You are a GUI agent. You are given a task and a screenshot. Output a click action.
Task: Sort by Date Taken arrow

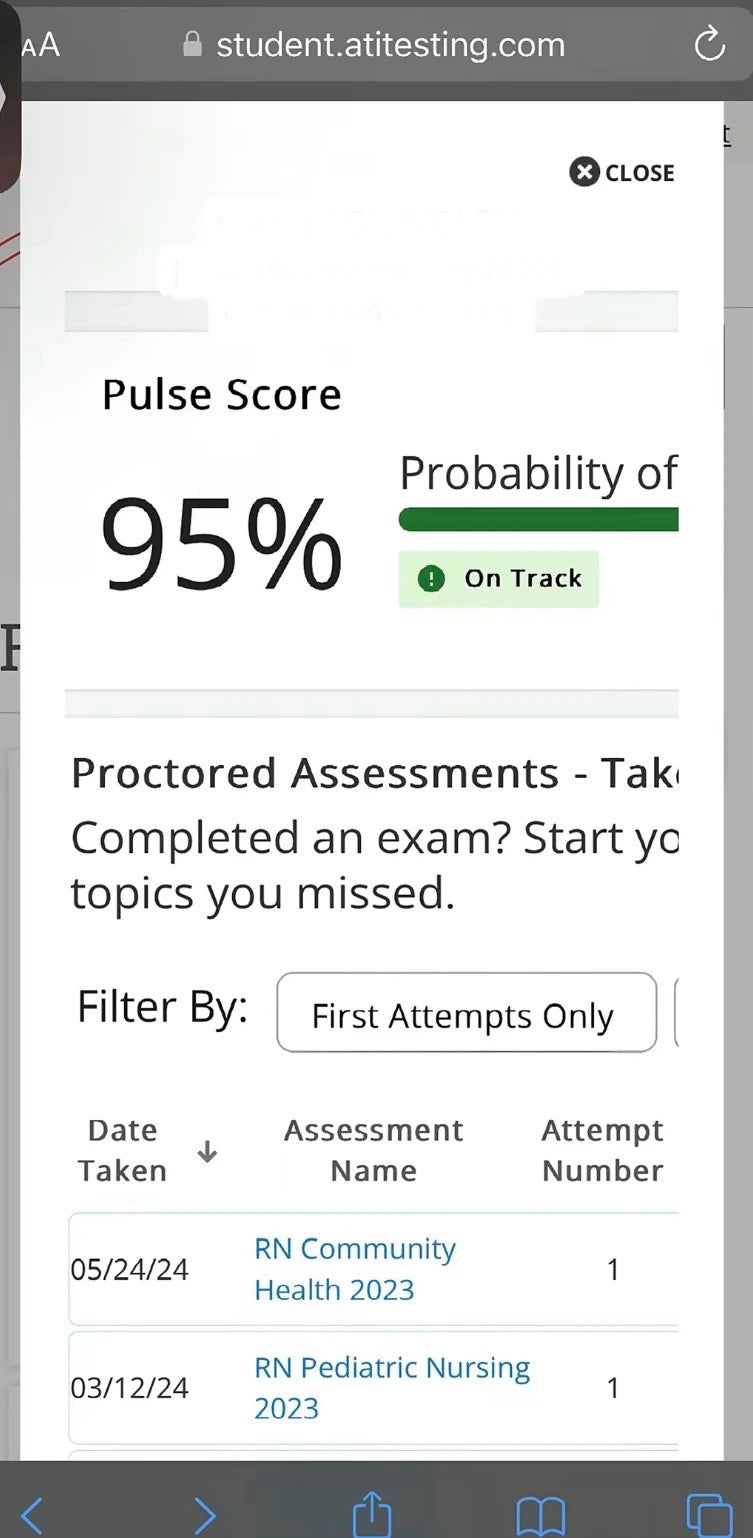coord(207,1152)
